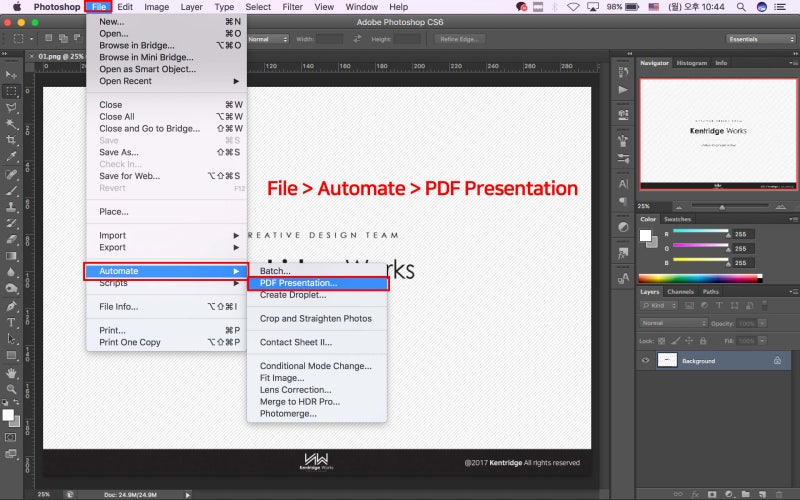
Task: Click the Delete layer trash icon
Action: (x=779, y=494)
